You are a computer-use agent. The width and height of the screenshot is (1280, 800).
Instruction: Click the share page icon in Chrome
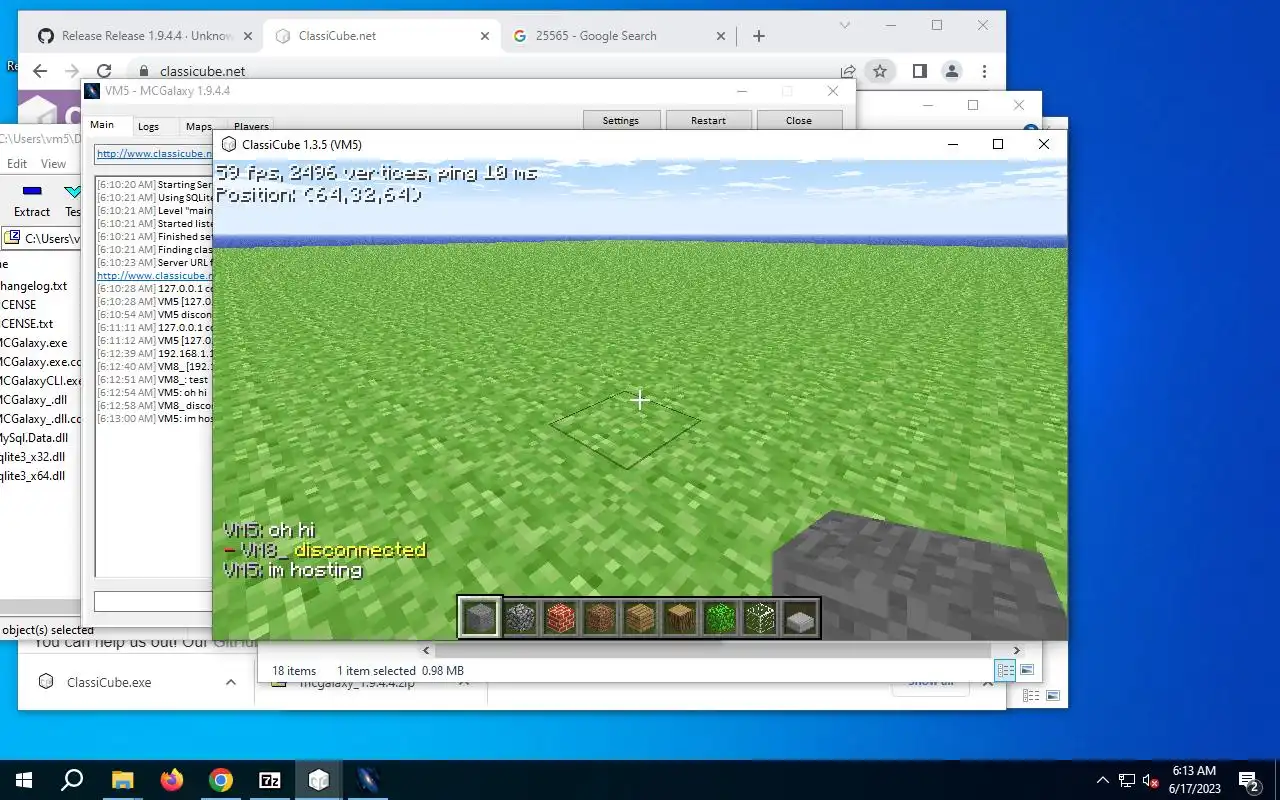pyautogui.click(x=848, y=71)
